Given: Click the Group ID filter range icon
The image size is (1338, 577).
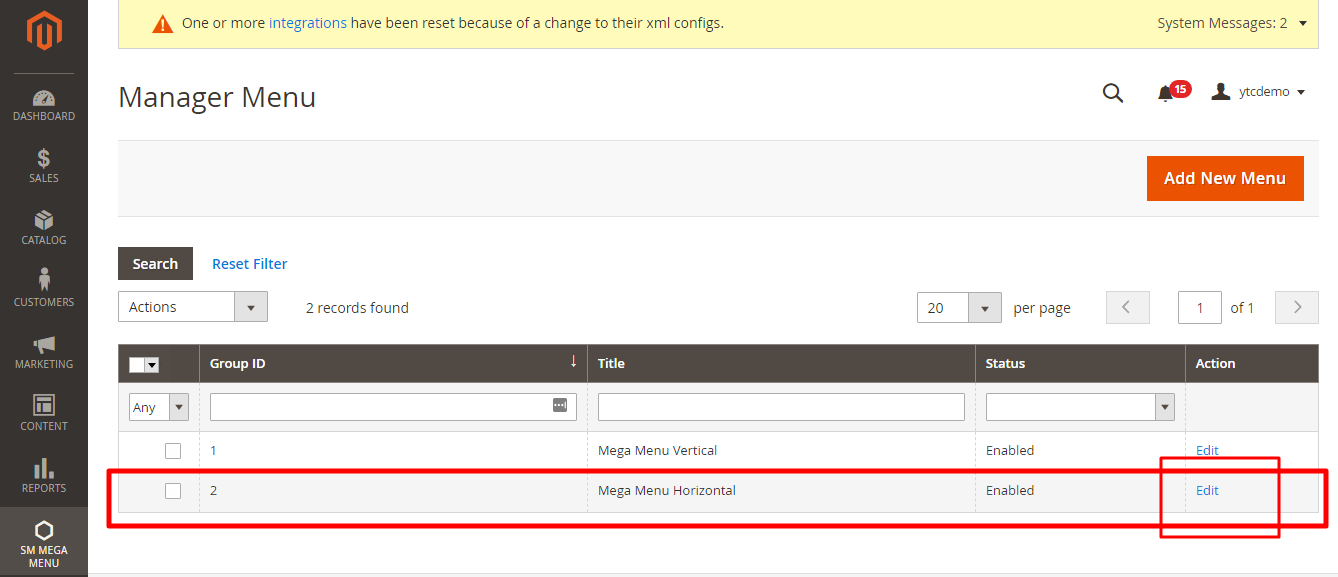Looking at the screenshot, I should (x=560, y=406).
